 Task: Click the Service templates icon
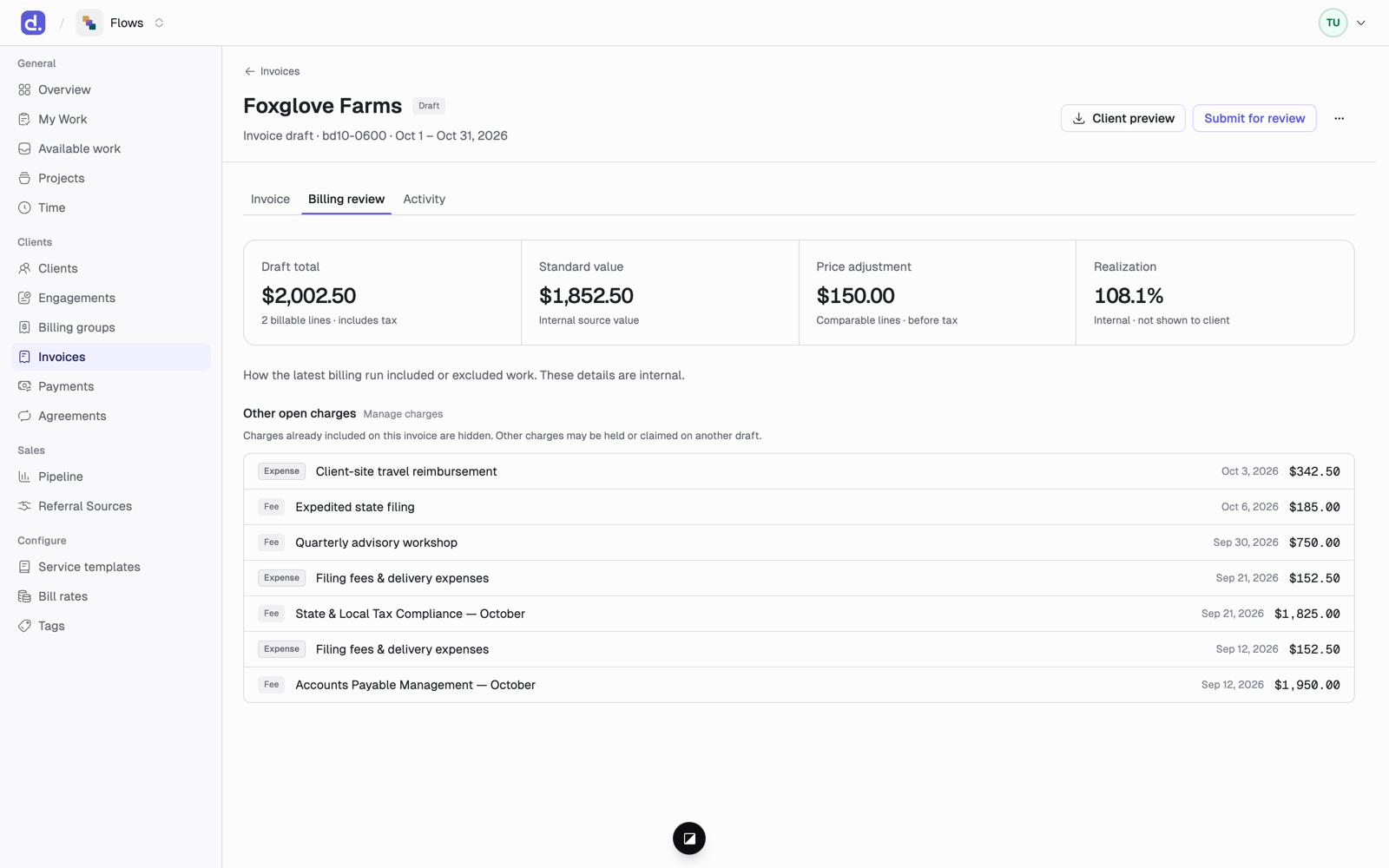[24, 567]
